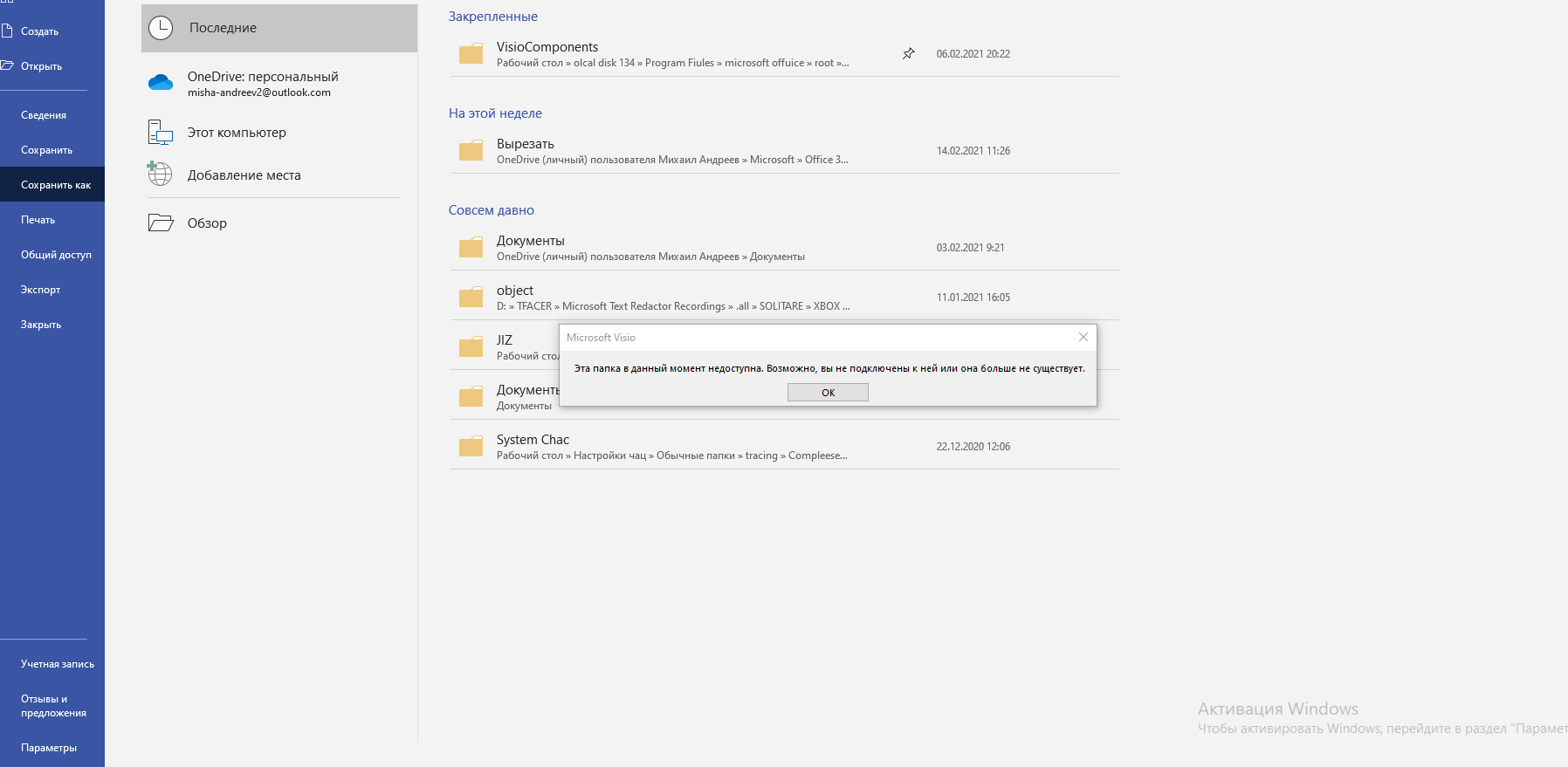Screen dimensions: 1568x767
Task: Click the date 14.02.2021 11:26
Action: coord(973,151)
